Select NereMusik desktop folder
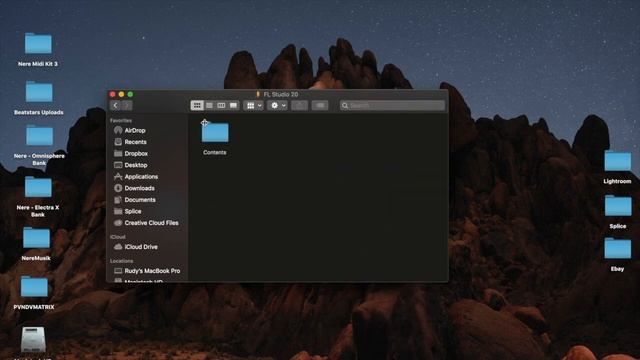The width and height of the screenshot is (640, 360). (36, 238)
